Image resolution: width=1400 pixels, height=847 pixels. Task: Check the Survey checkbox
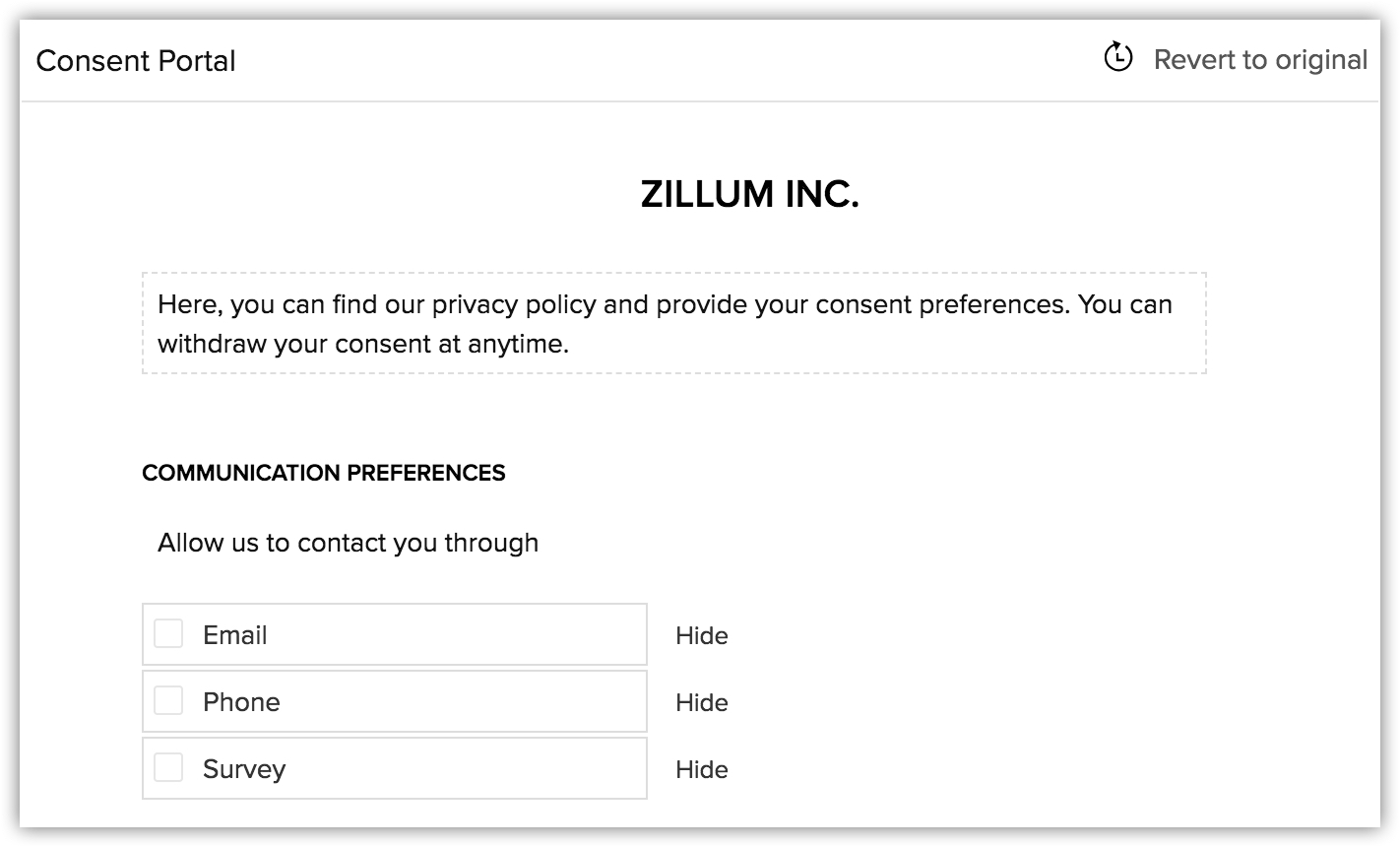[168, 768]
